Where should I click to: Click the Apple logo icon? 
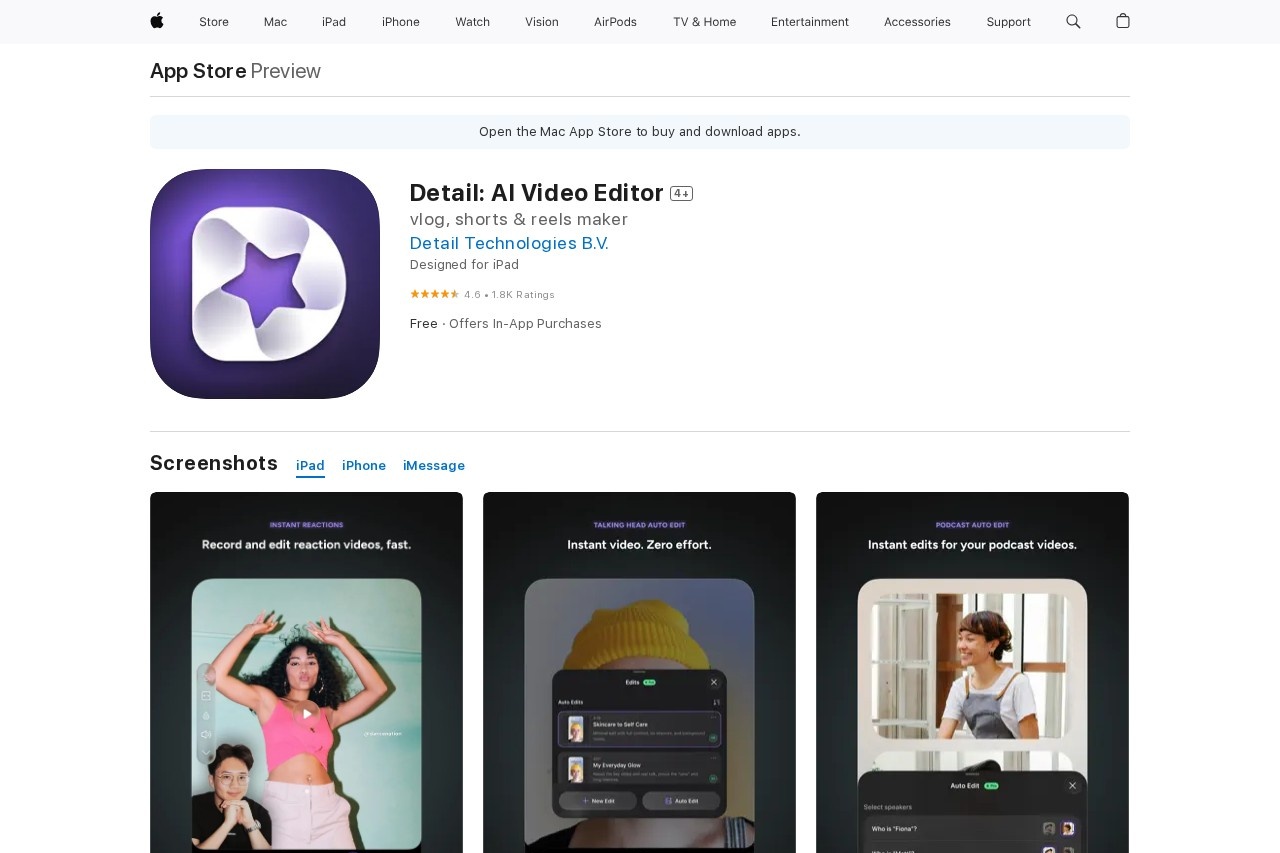click(157, 21)
